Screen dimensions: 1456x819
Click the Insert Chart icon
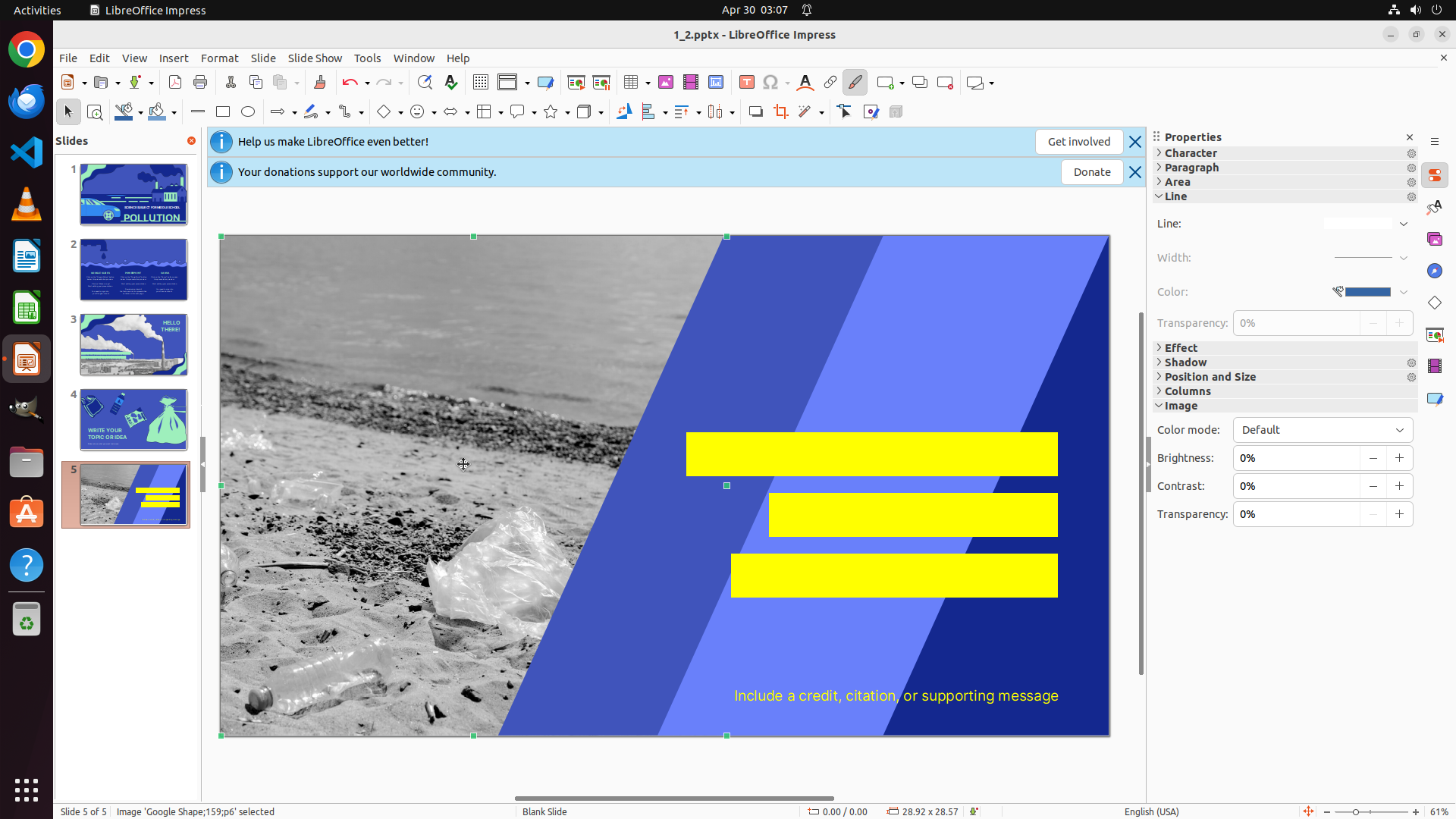click(716, 83)
